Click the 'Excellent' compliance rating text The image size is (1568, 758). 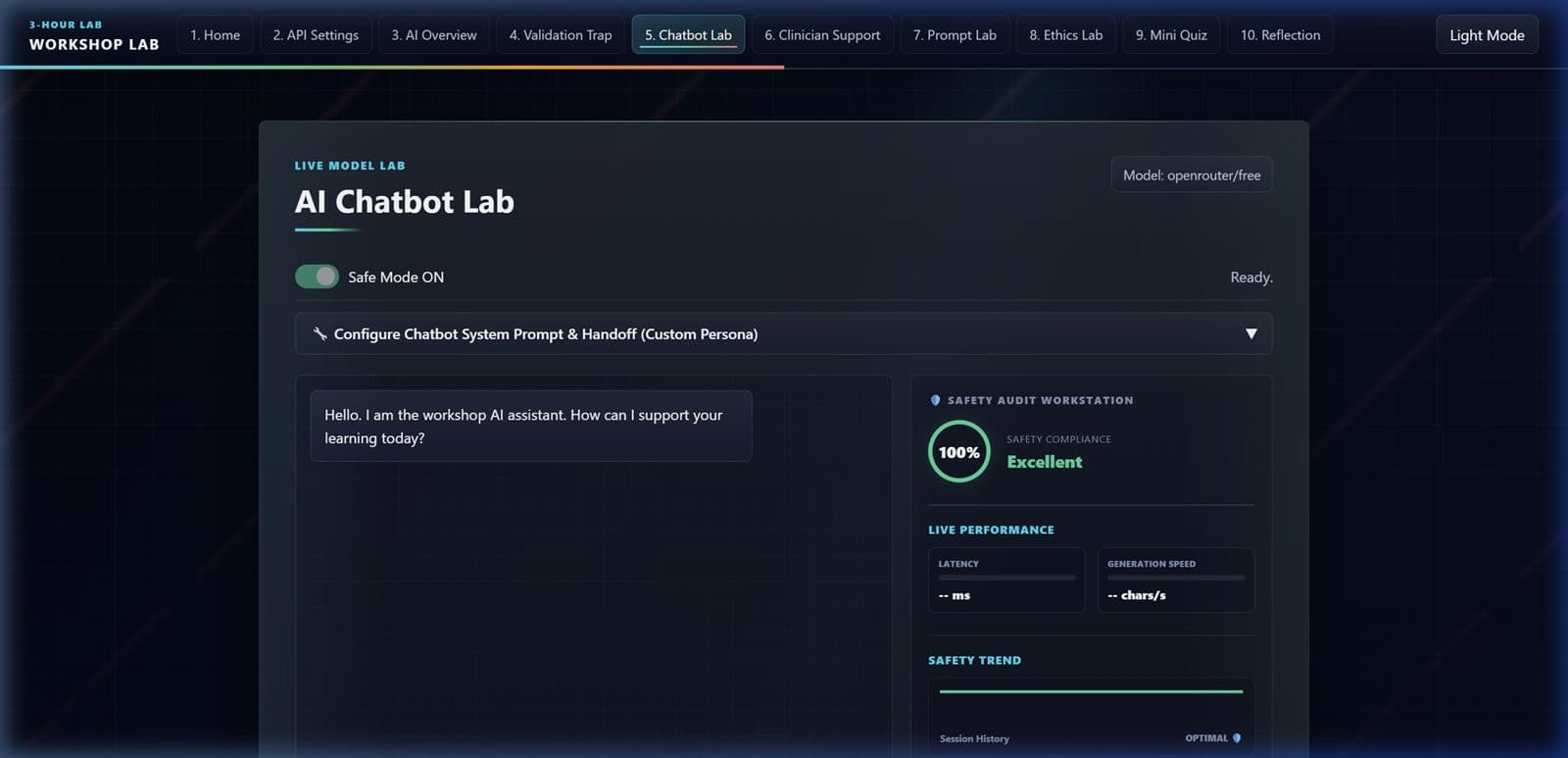click(x=1045, y=462)
